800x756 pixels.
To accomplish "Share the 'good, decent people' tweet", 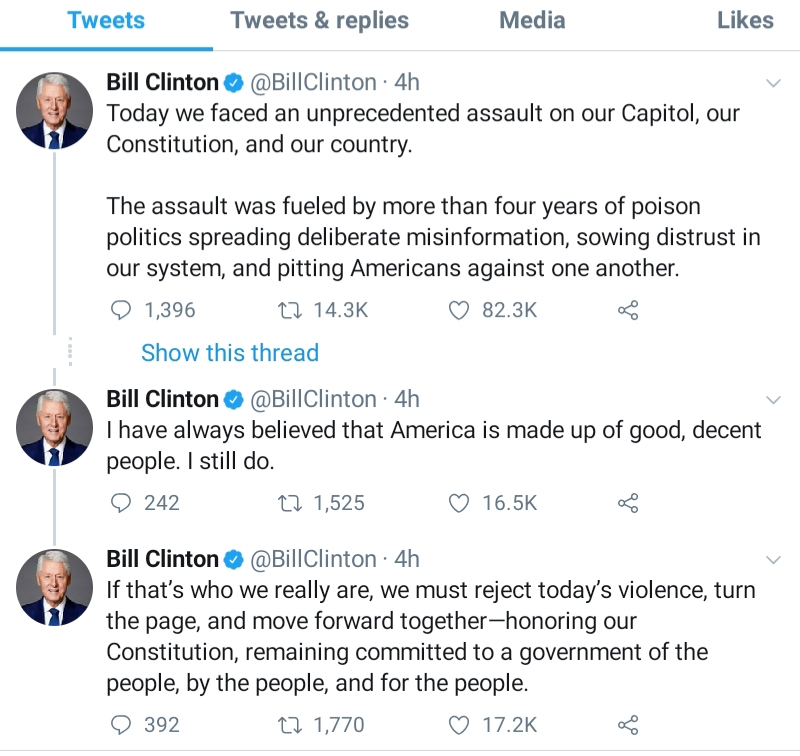I will pos(628,504).
